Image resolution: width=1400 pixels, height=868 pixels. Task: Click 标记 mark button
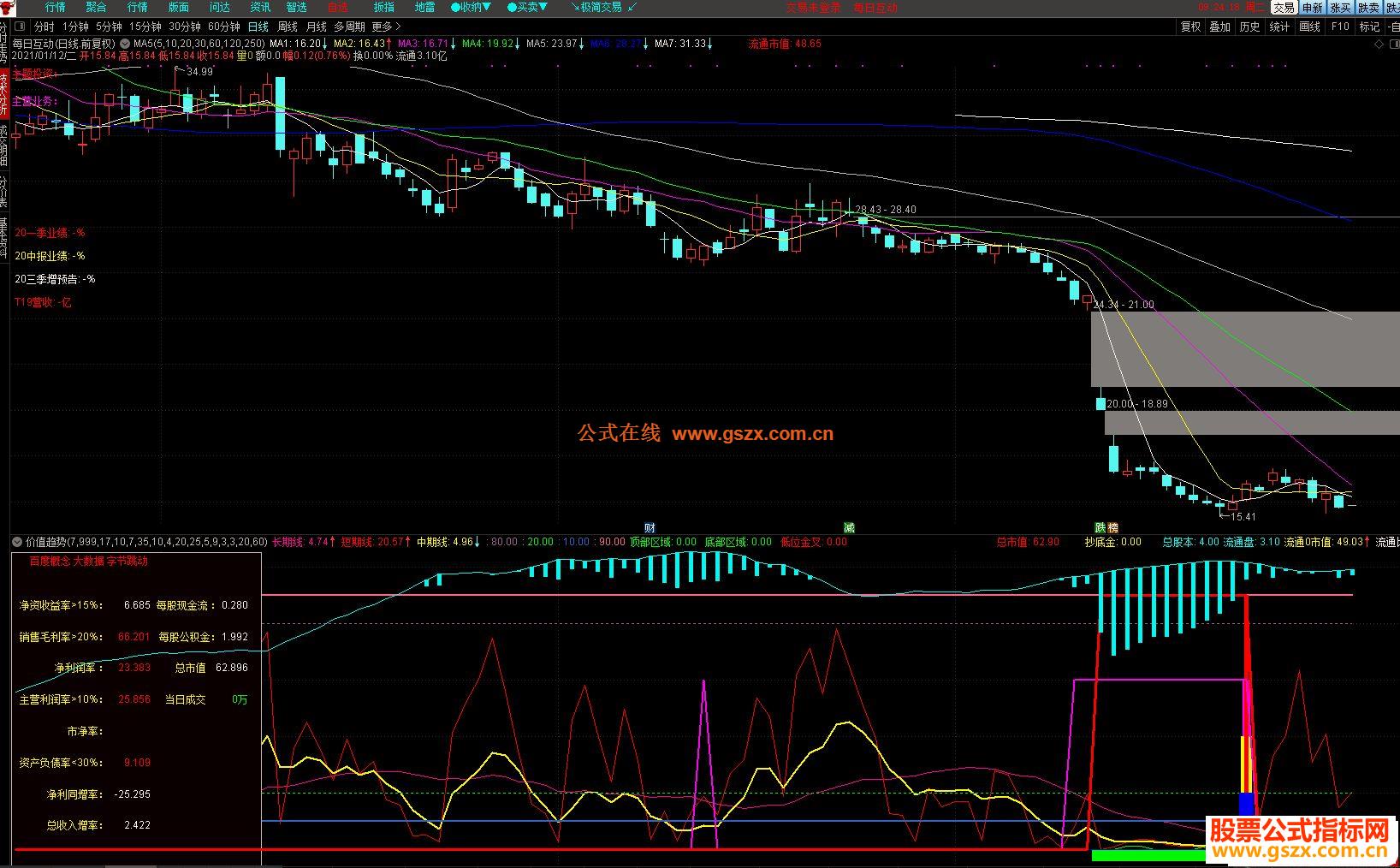(x=1369, y=27)
